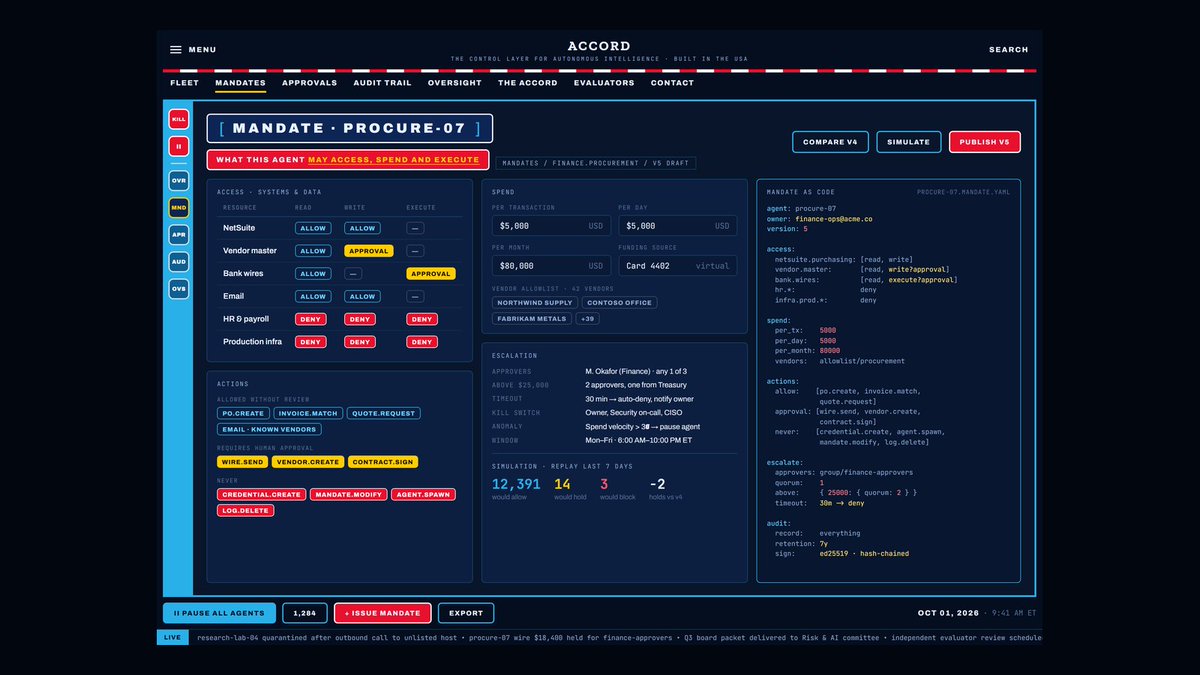
Task: Click the per month $80,000 field
Action: 551,266
